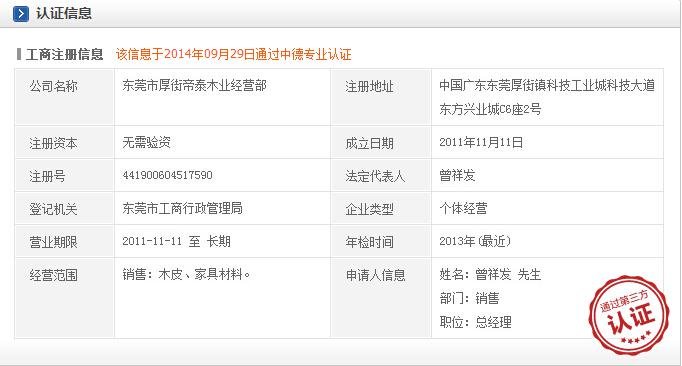Screen dimensions: 682x366
Task: Click the blue arrow icon beside 认证信息
Action: 21,14
